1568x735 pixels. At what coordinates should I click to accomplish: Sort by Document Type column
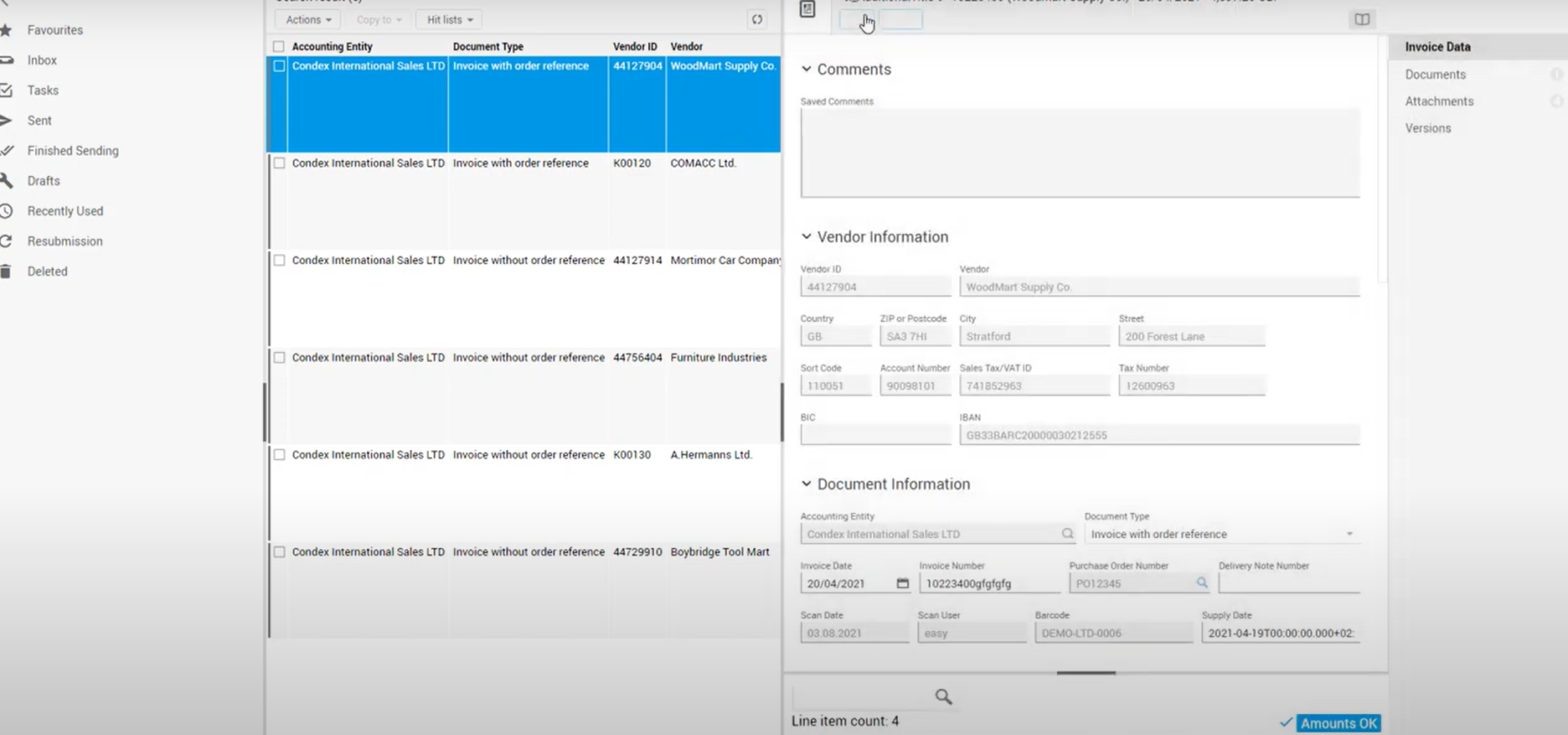(x=487, y=47)
